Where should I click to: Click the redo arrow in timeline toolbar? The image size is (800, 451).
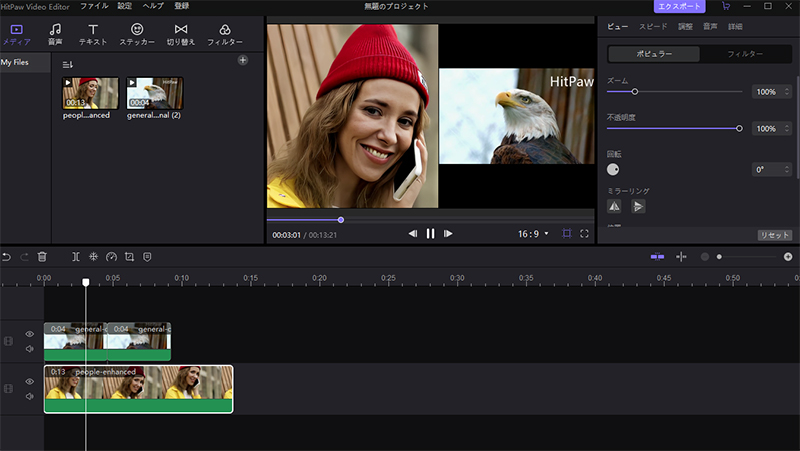tap(24, 257)
